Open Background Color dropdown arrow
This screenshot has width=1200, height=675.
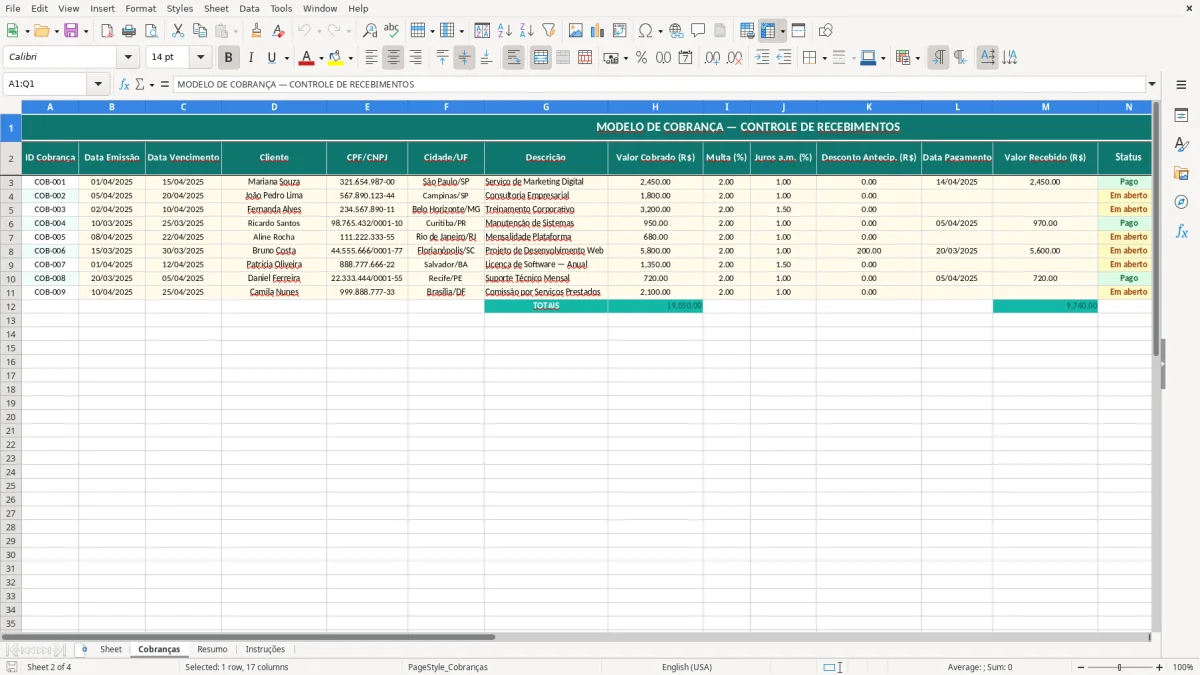(350, 58)
